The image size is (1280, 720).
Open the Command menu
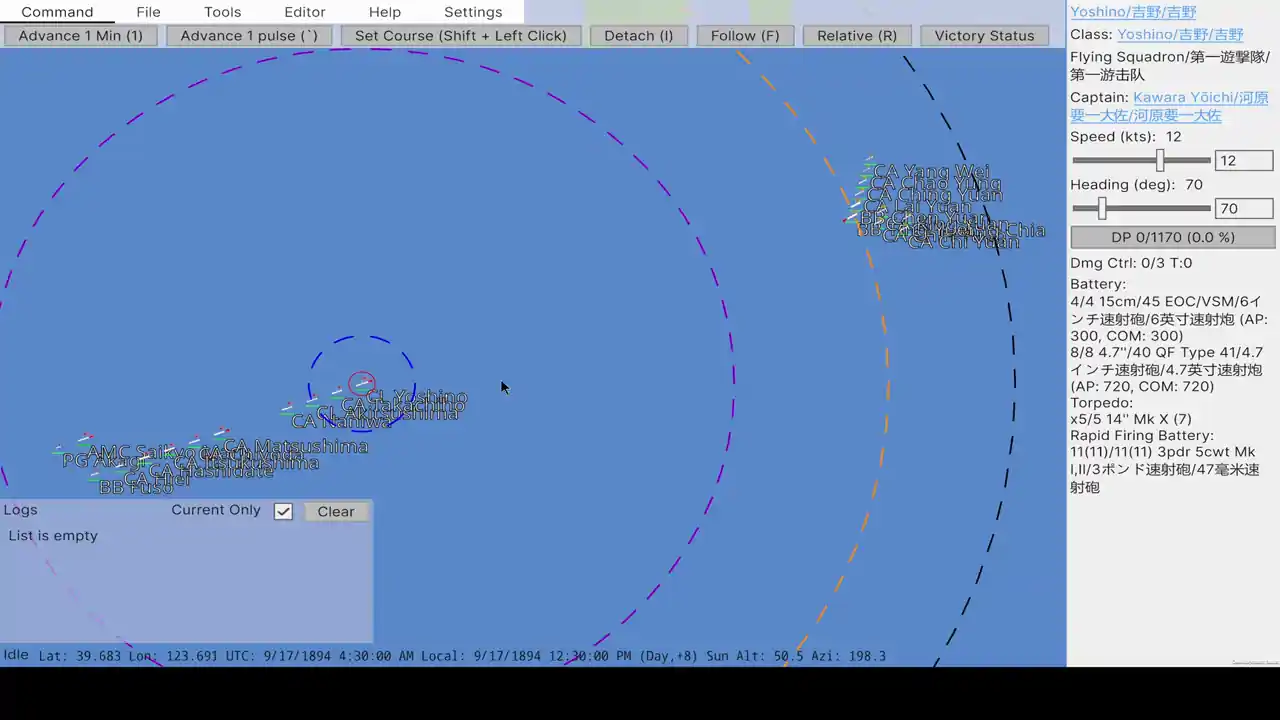pos(57,12)
